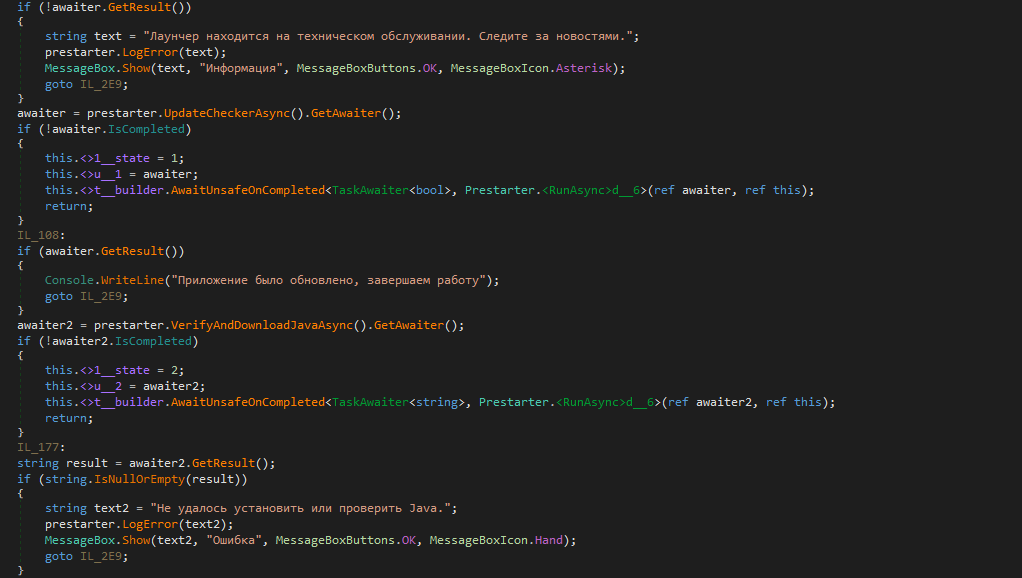Click the TaskAwaiter<string> type argument

coord(398,401)
